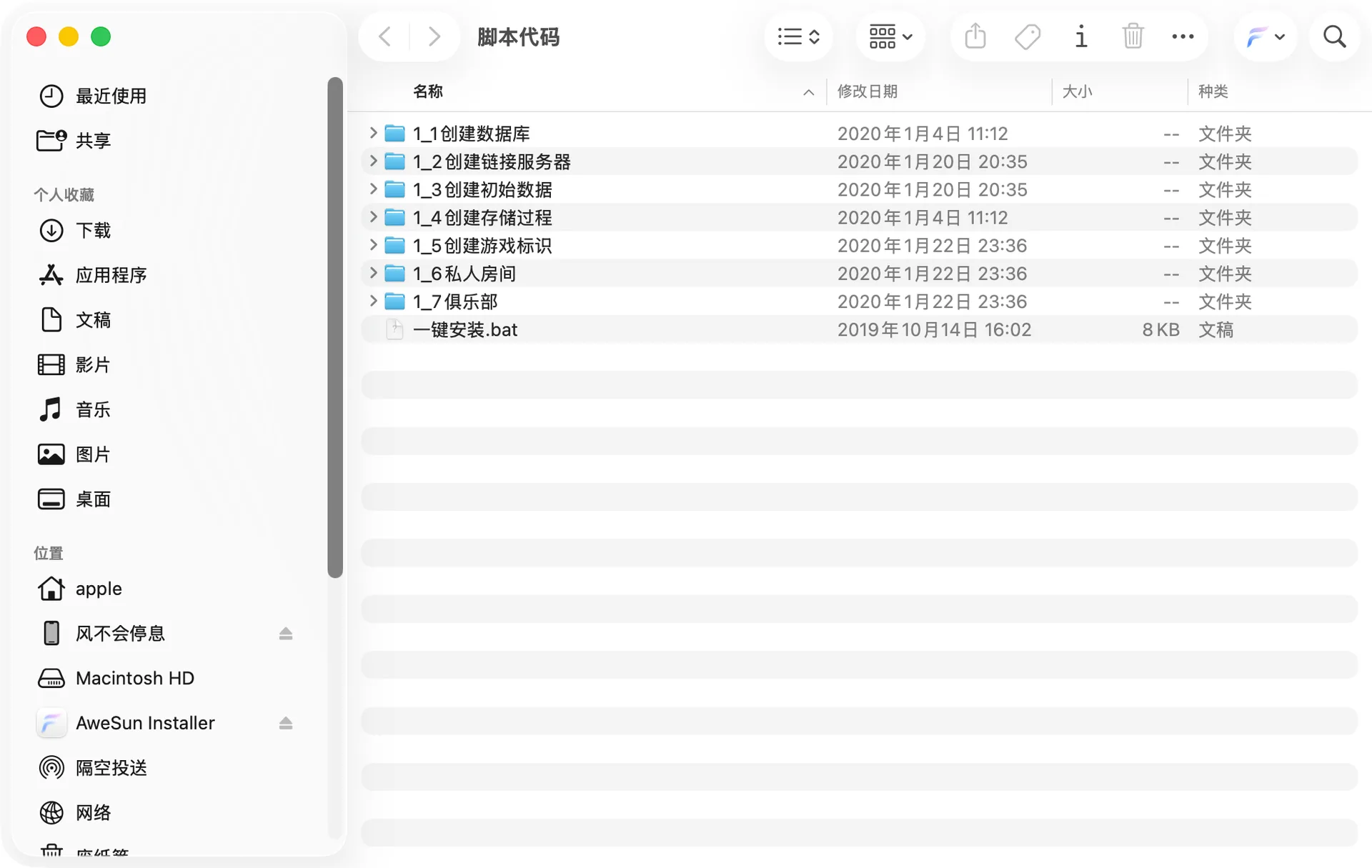
Task: Click the Share toolbar icon
Action: tap(975, 36)
